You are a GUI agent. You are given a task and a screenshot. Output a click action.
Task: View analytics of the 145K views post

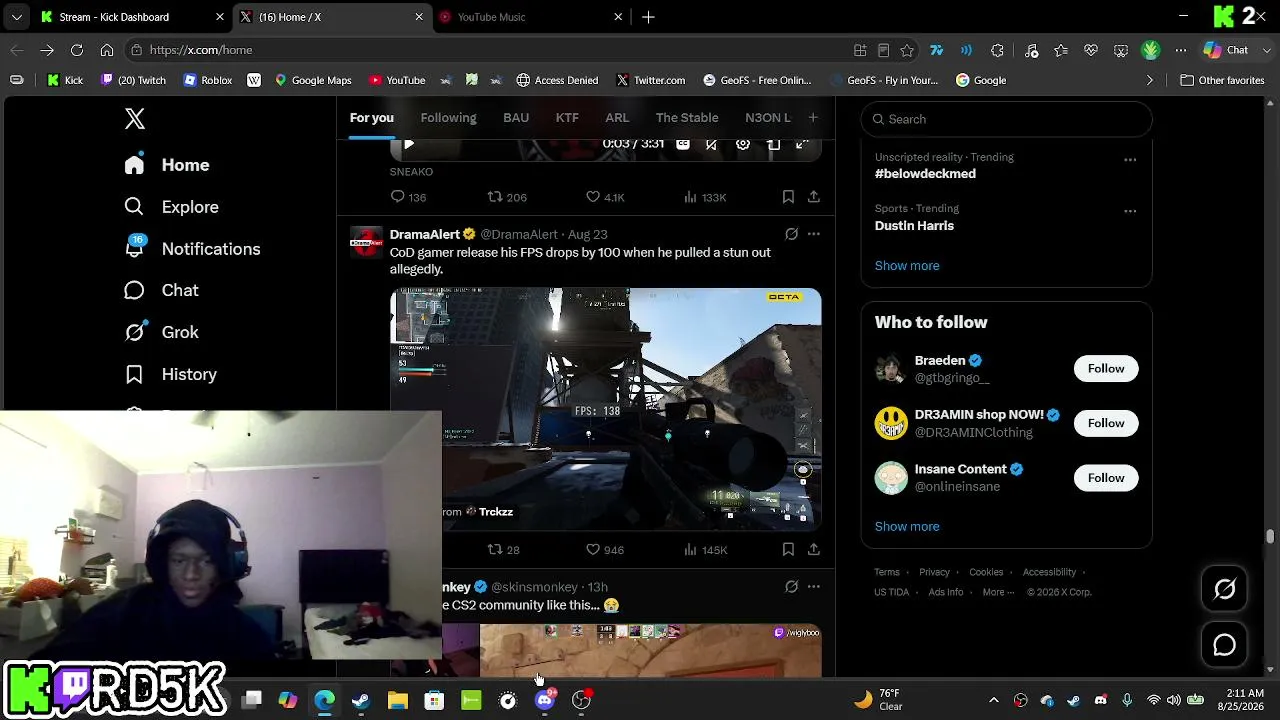point(705,549)
